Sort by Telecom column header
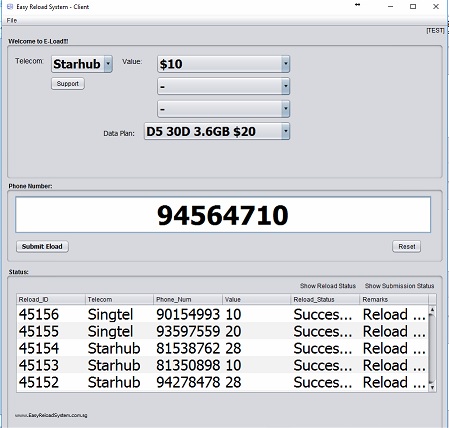Viewport: 449px width, 428px height. [x=120, y=299]
